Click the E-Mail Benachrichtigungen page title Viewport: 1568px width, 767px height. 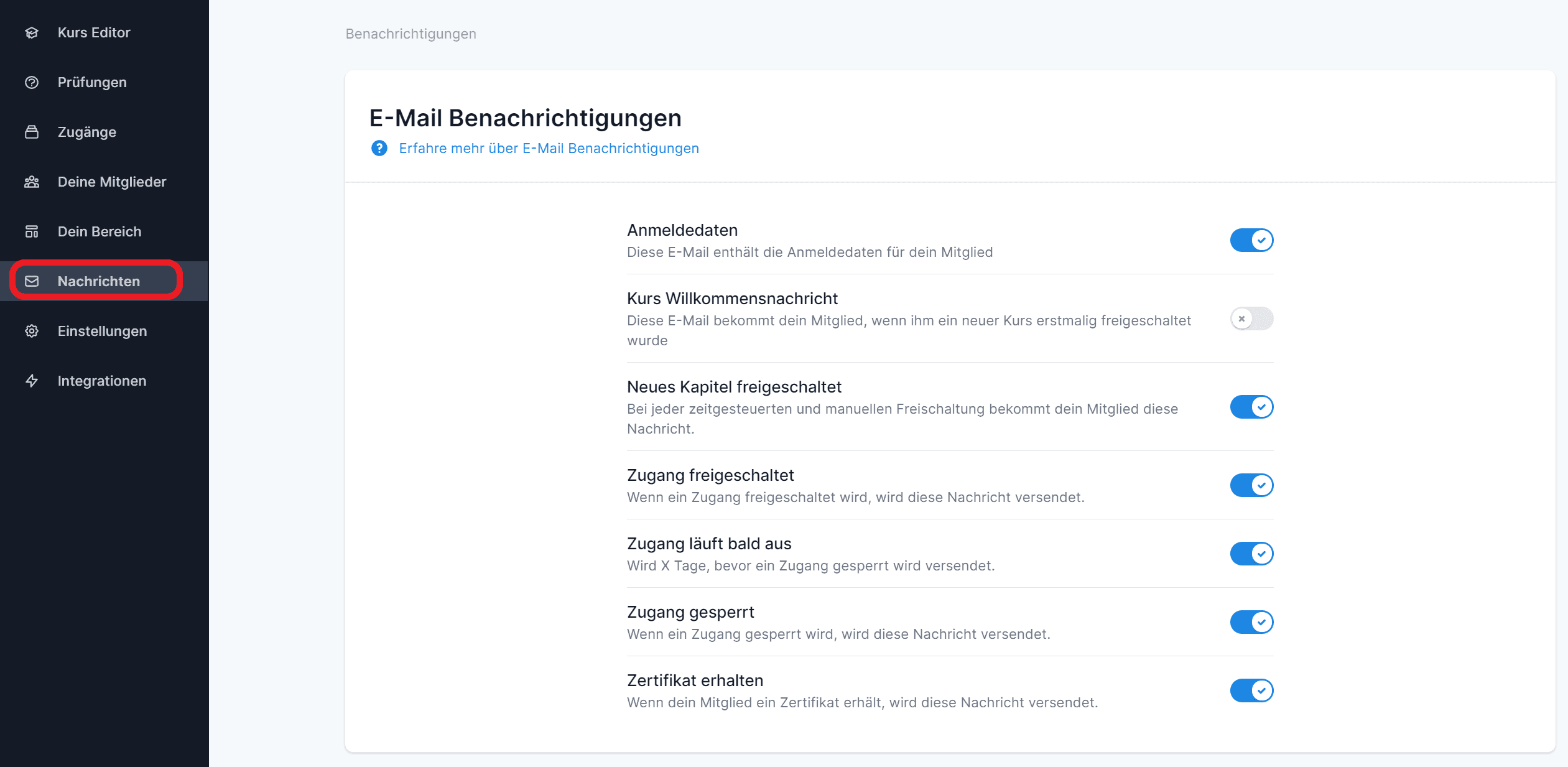point(526,118)
